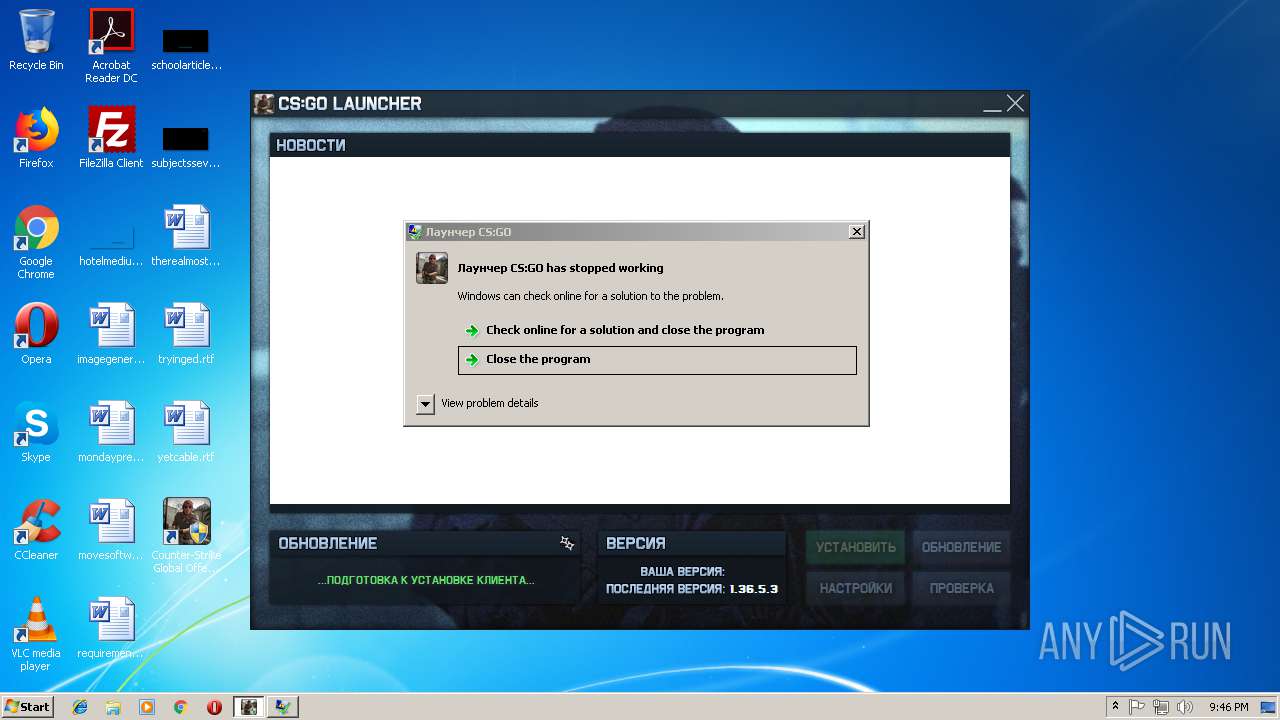Open the volume speaker tray icon

1185,707
